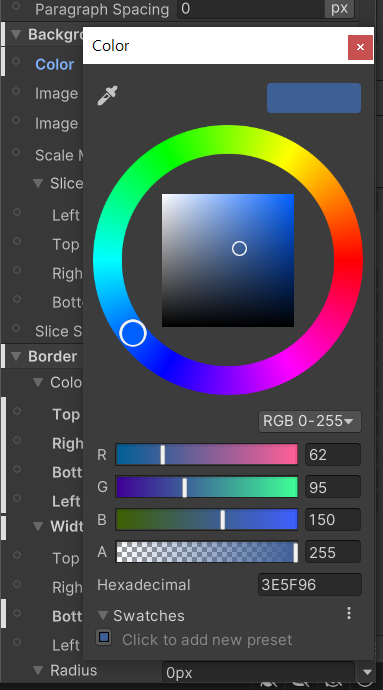383x690 pixels.
Task: Open the swatches three-dot options menu
Action: coord(349,613)
